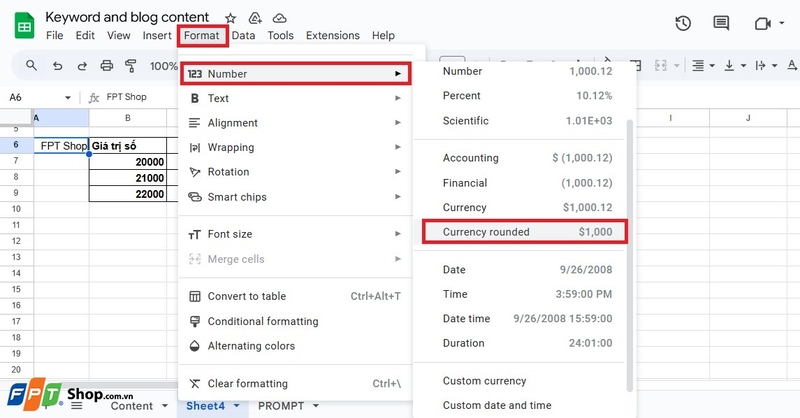800x418 pixels.
Task: Click the formula bar containing FPT Shop
Action: pyautogui.click(x=127, y=97)
